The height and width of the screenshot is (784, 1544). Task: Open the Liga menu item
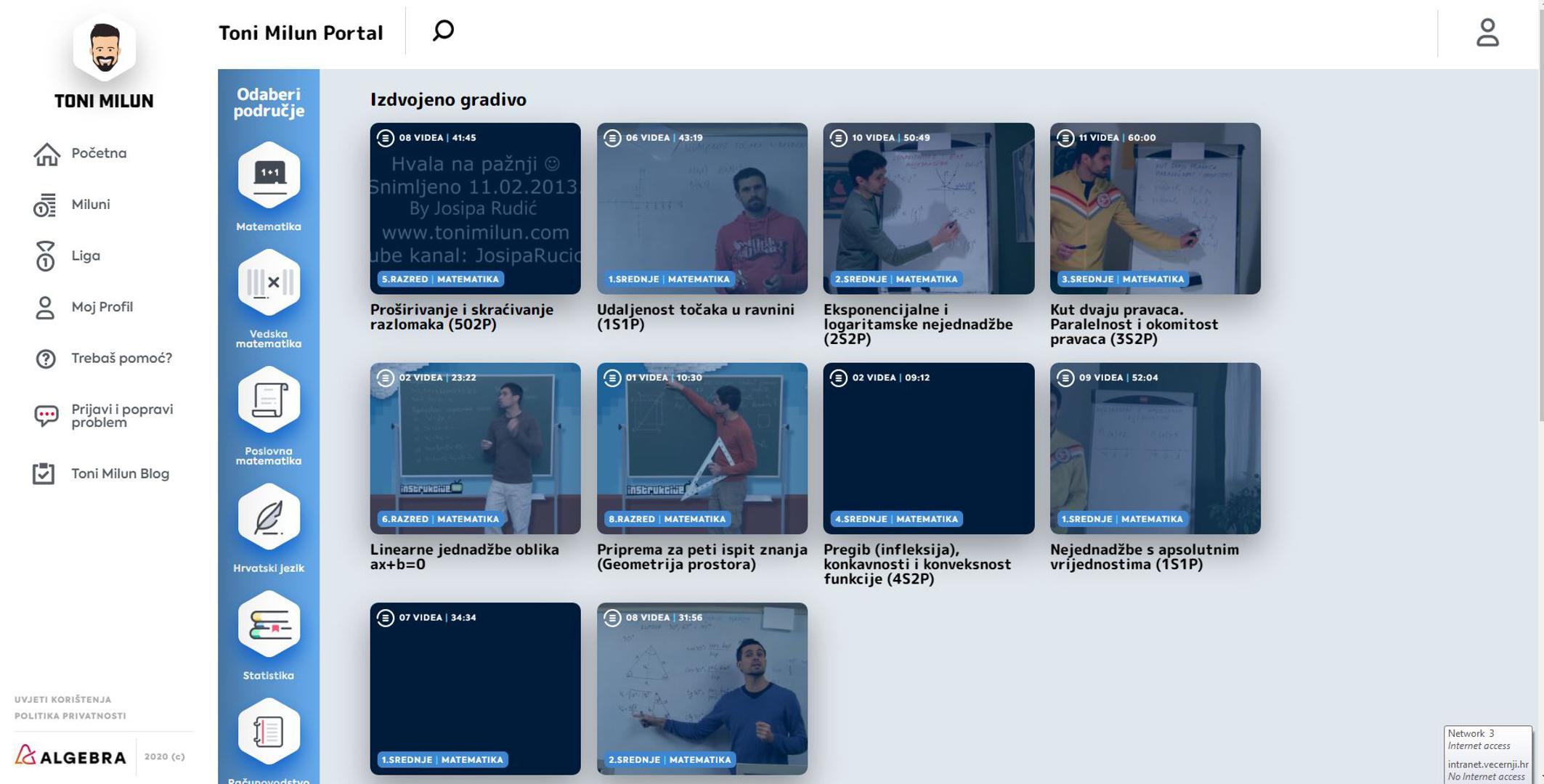tap(86, 256)
